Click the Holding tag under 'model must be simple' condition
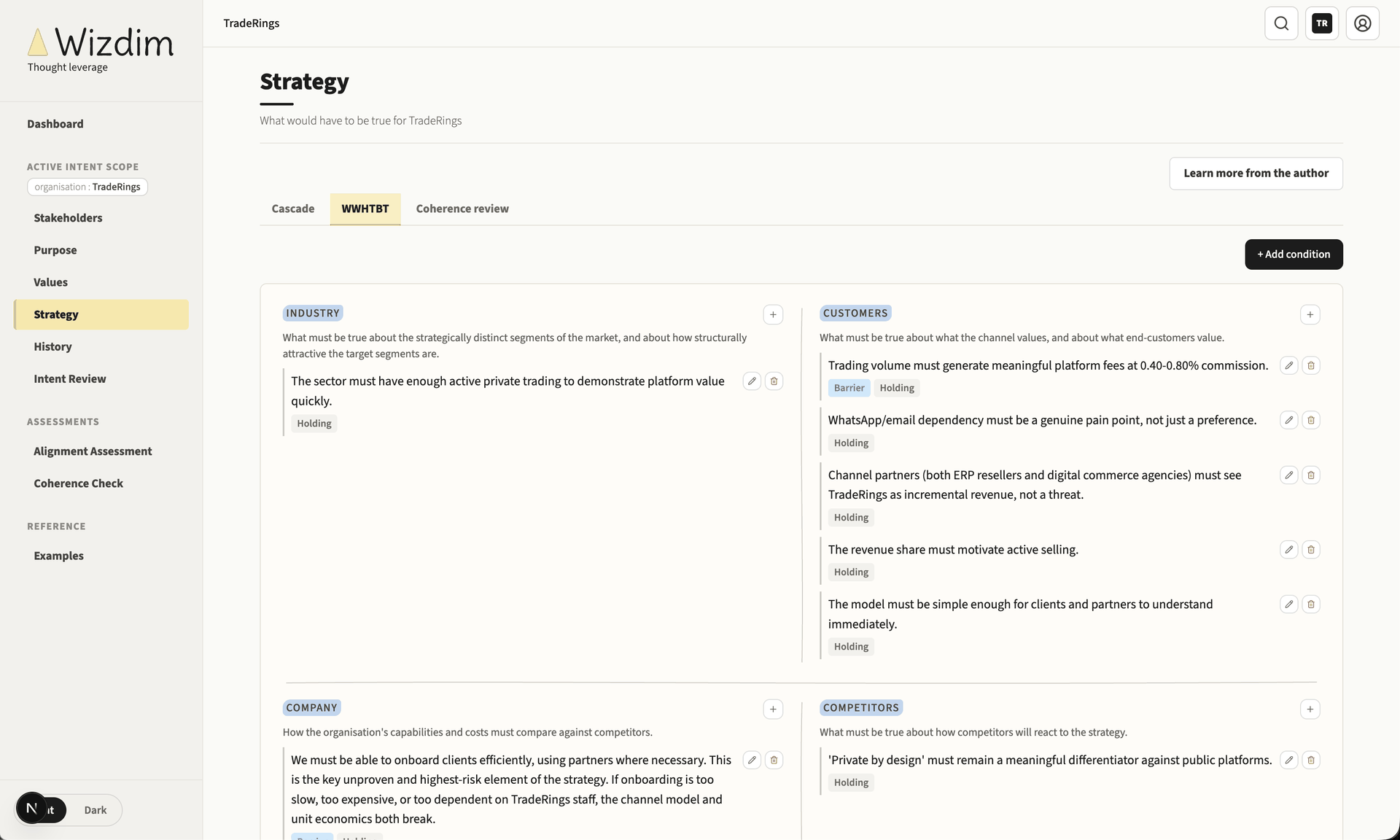 pos(851,647)
